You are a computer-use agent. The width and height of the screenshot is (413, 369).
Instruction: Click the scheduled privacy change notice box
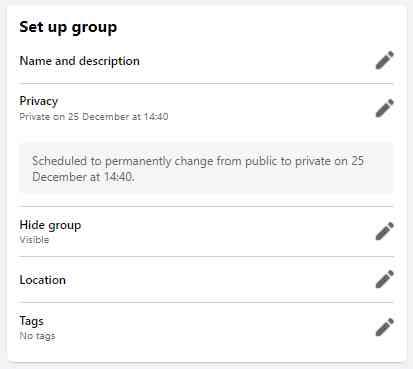(206, 168)
